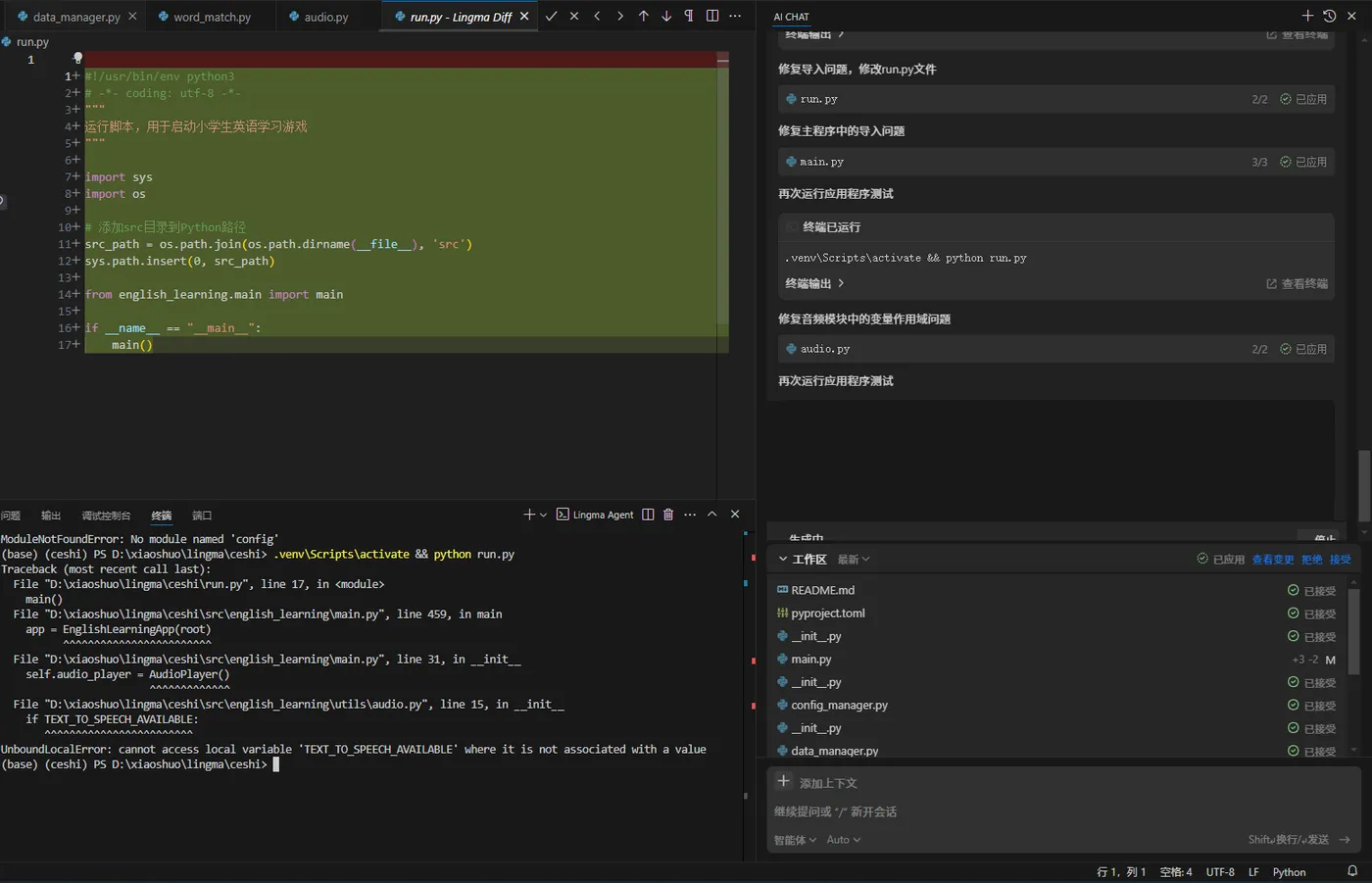
Task: Click the 行 1, 列 1 cursor position
Action: coord(1121,872)
